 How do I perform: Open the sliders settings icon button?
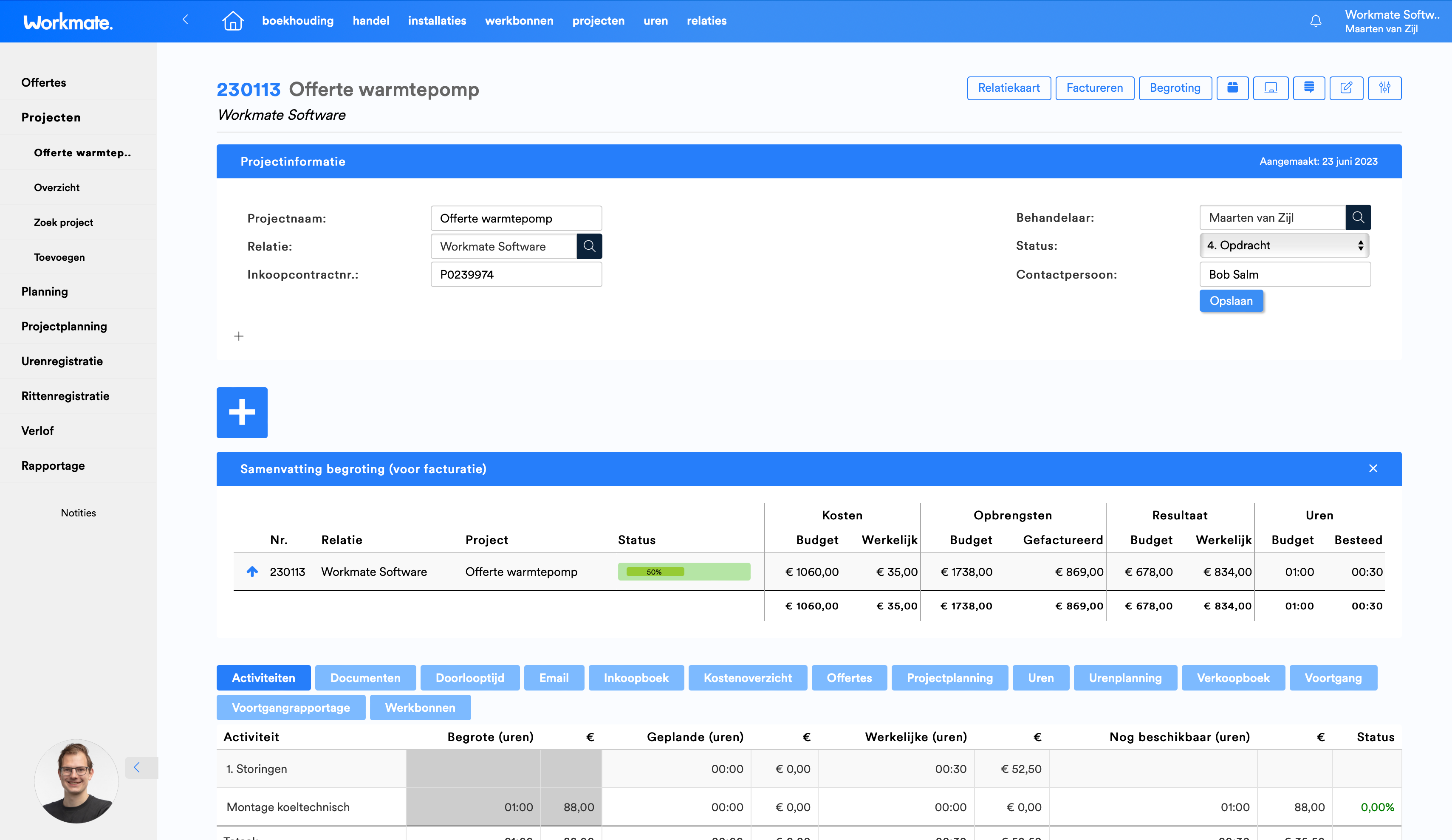point(1384,87)
